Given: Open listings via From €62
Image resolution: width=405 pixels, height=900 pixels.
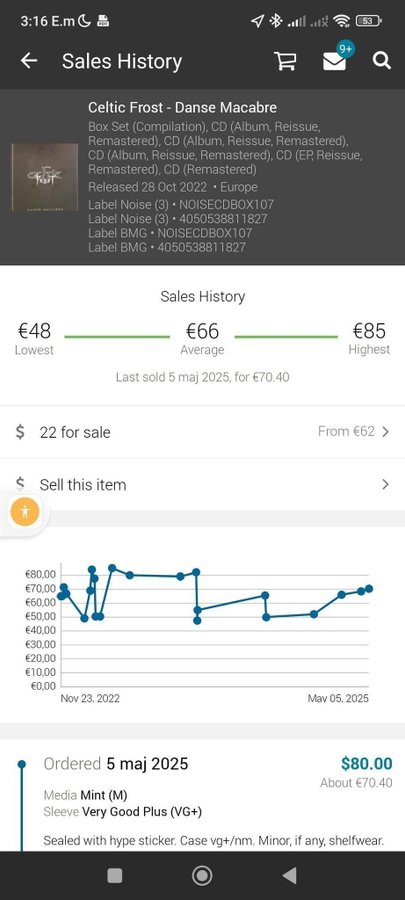Looking at the screenshot, I should click(x=346, y=431).
